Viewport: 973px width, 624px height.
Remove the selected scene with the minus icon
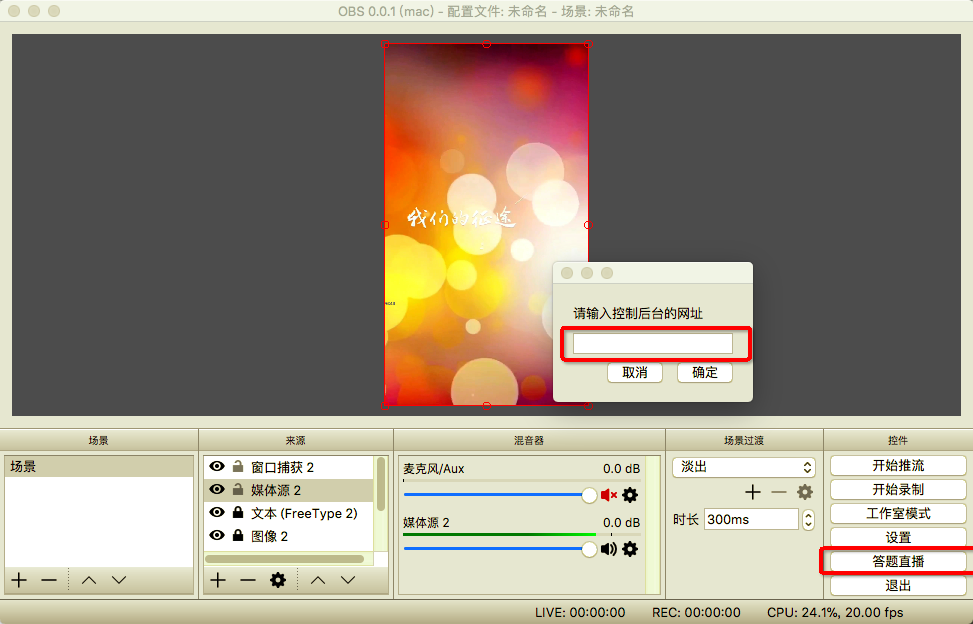(49, 580)
